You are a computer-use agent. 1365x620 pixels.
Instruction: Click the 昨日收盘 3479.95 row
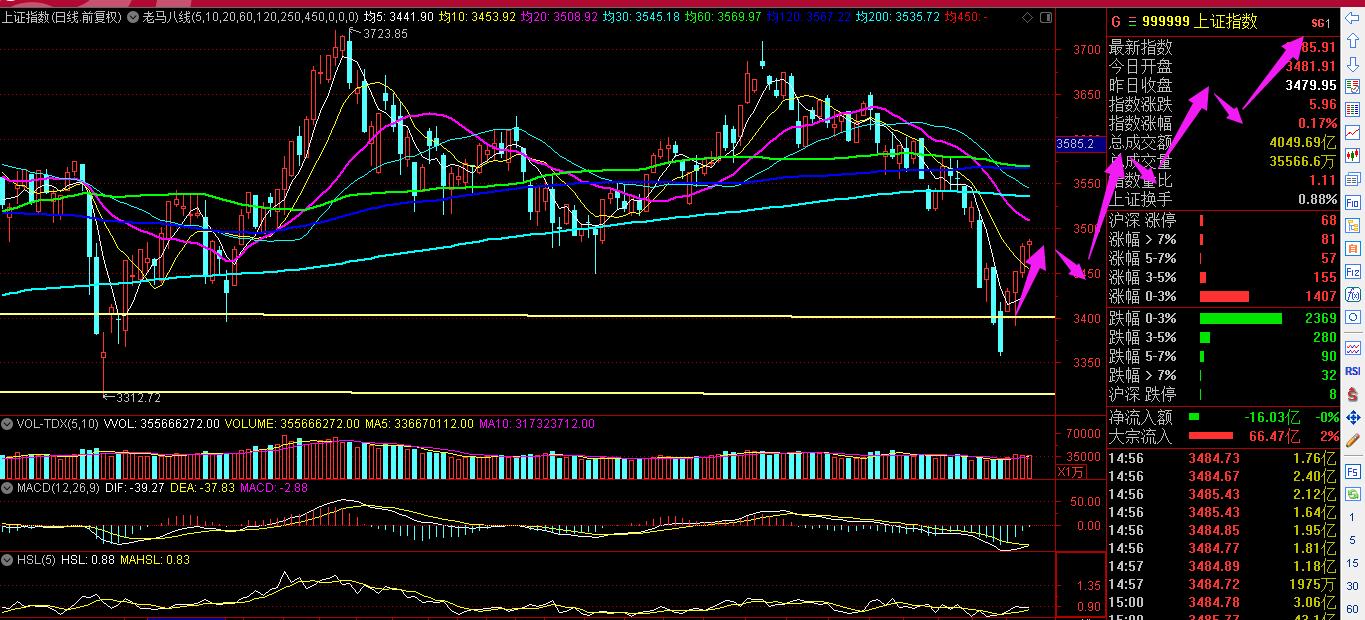click(x=1222, y=86)
